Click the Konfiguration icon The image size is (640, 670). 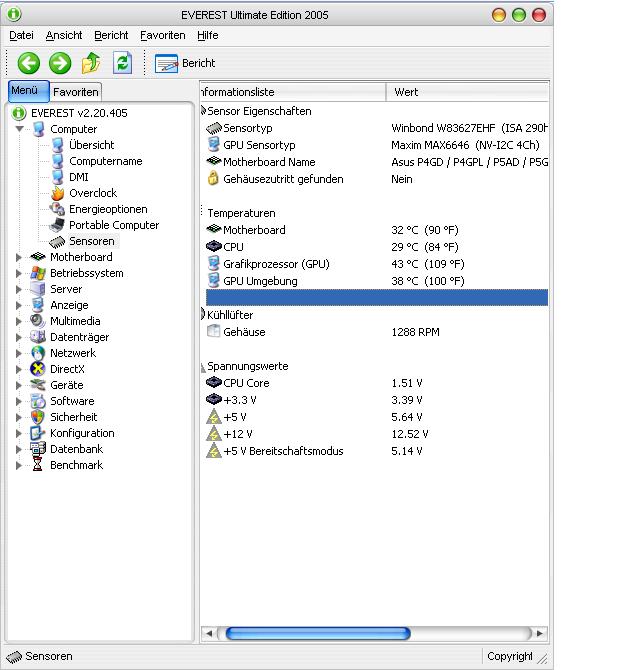click(x=38, y=433)
